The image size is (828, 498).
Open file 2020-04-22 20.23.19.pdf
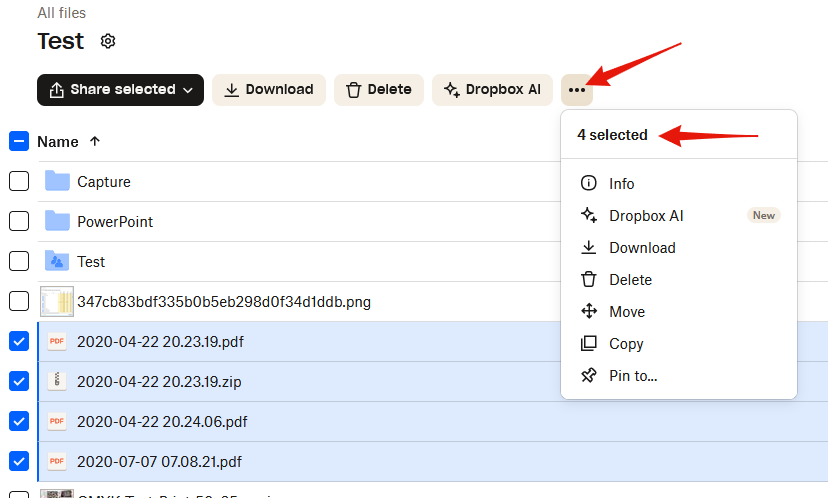(x=161, y=342)
